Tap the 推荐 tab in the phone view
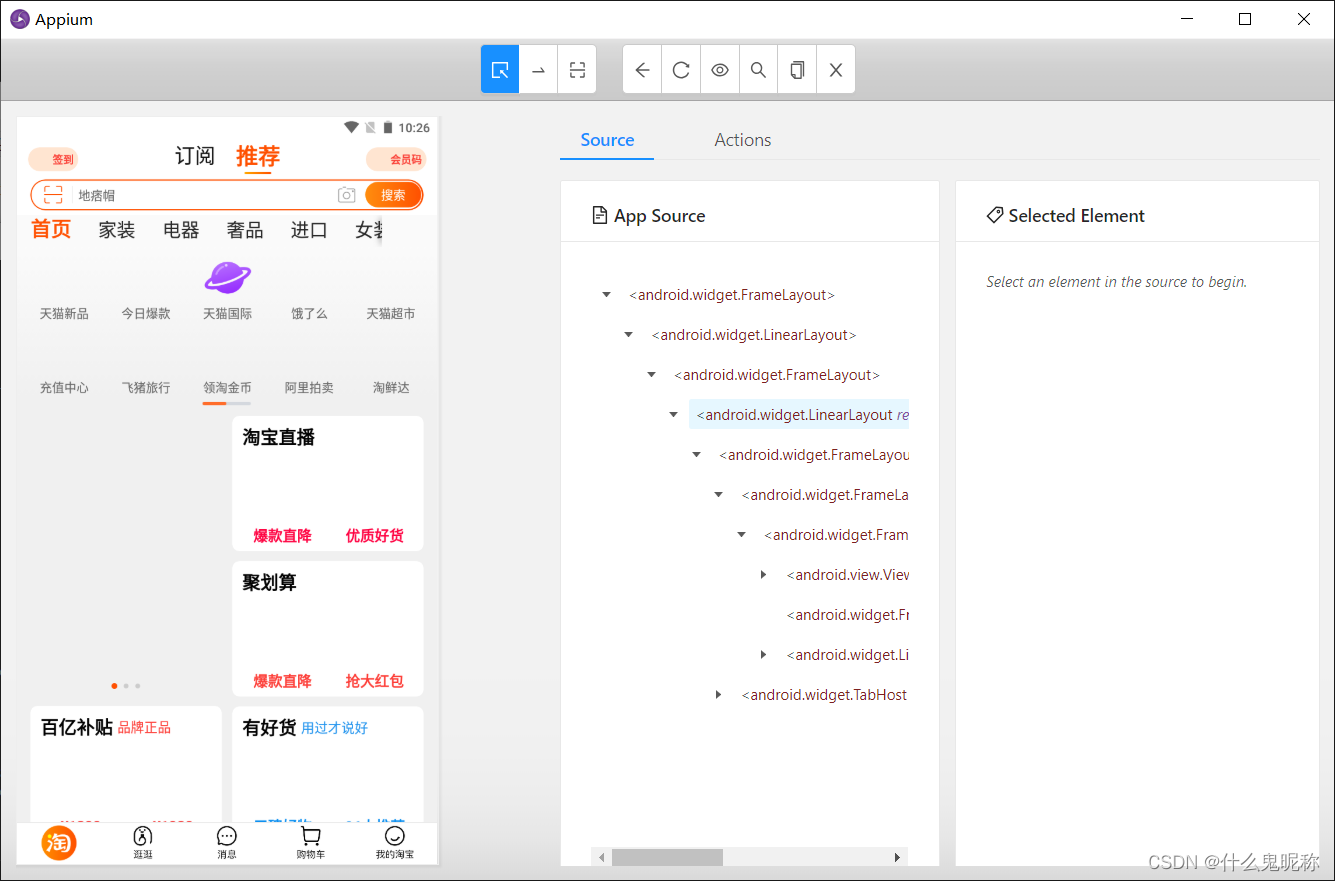 258,156
